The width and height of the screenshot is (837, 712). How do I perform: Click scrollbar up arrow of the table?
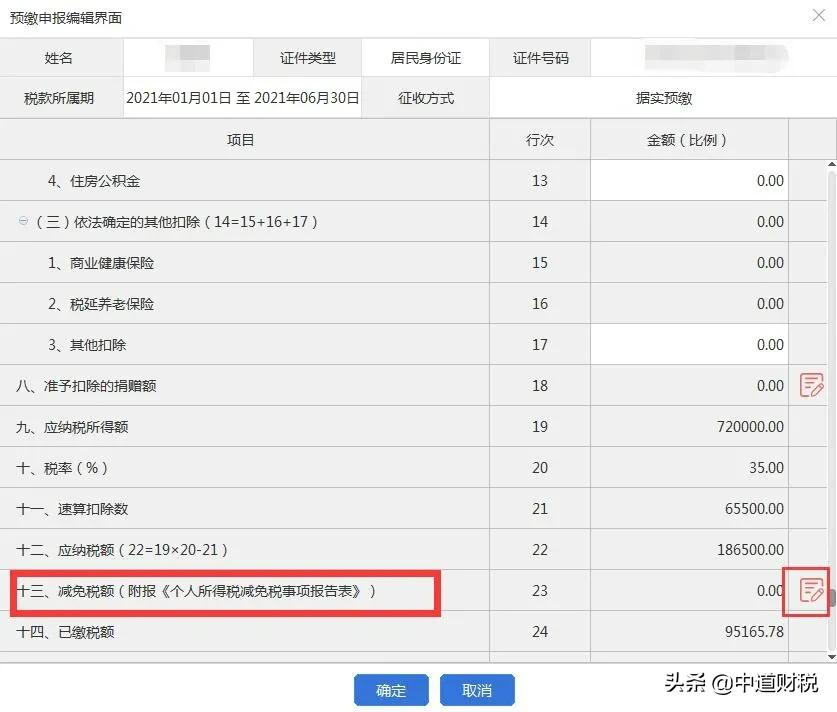coord(832,164)
